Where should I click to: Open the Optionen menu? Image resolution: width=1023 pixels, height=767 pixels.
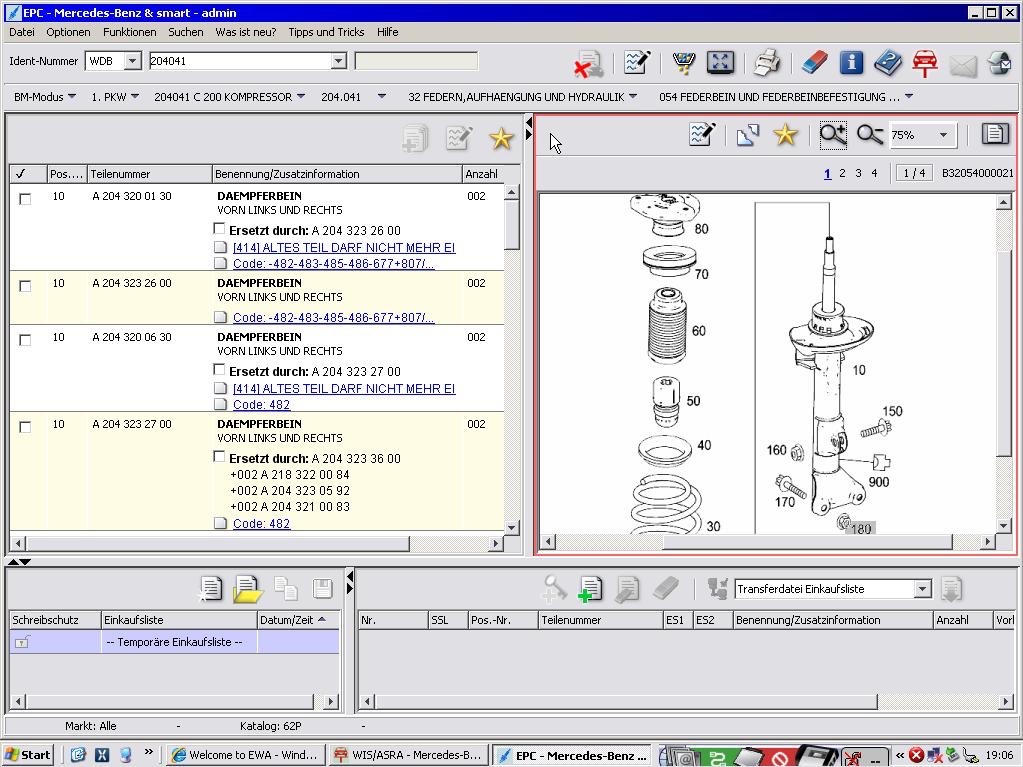coord(68,32)
